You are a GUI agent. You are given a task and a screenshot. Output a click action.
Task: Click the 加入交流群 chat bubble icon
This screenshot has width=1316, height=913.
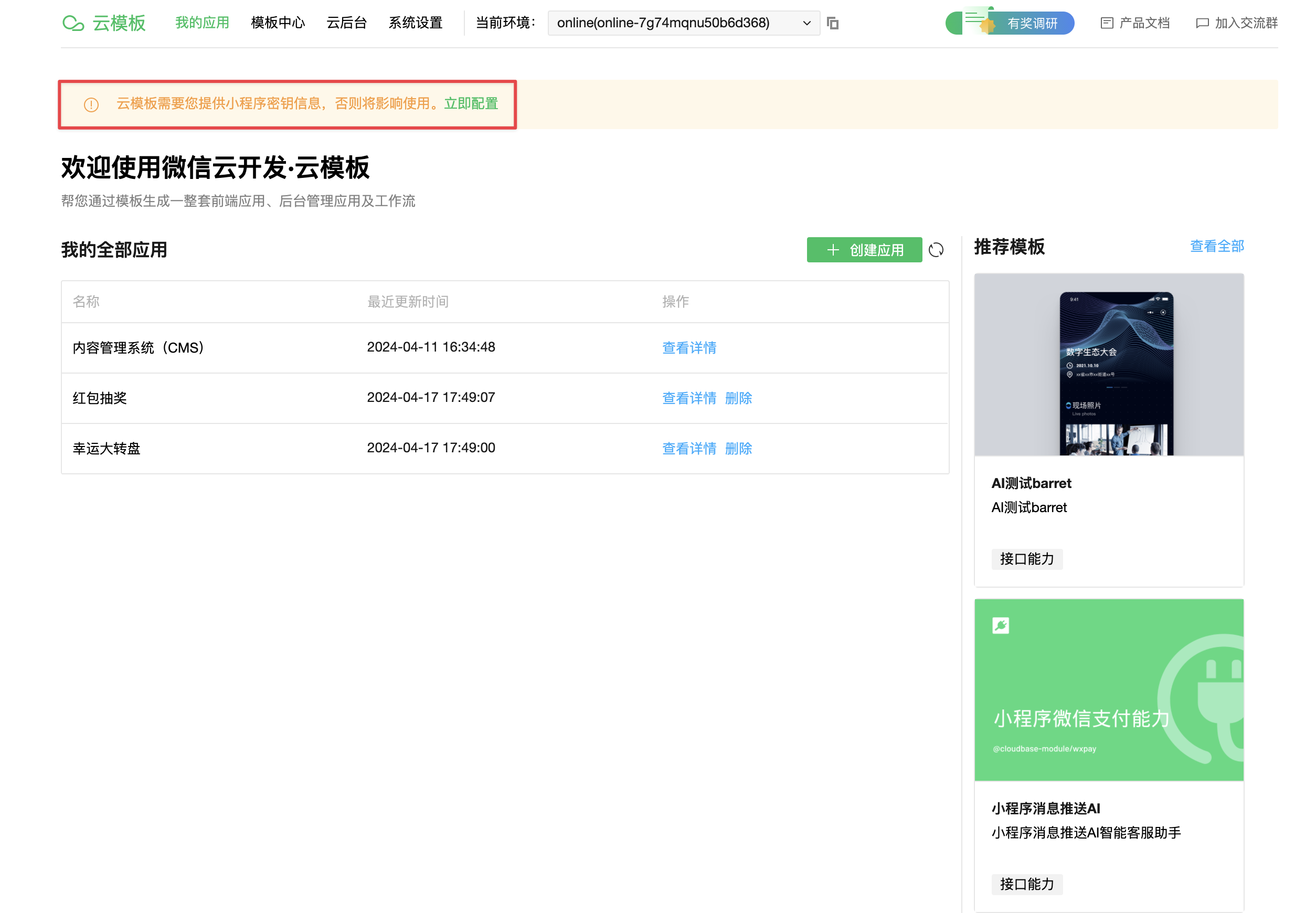pos(1202,23)
